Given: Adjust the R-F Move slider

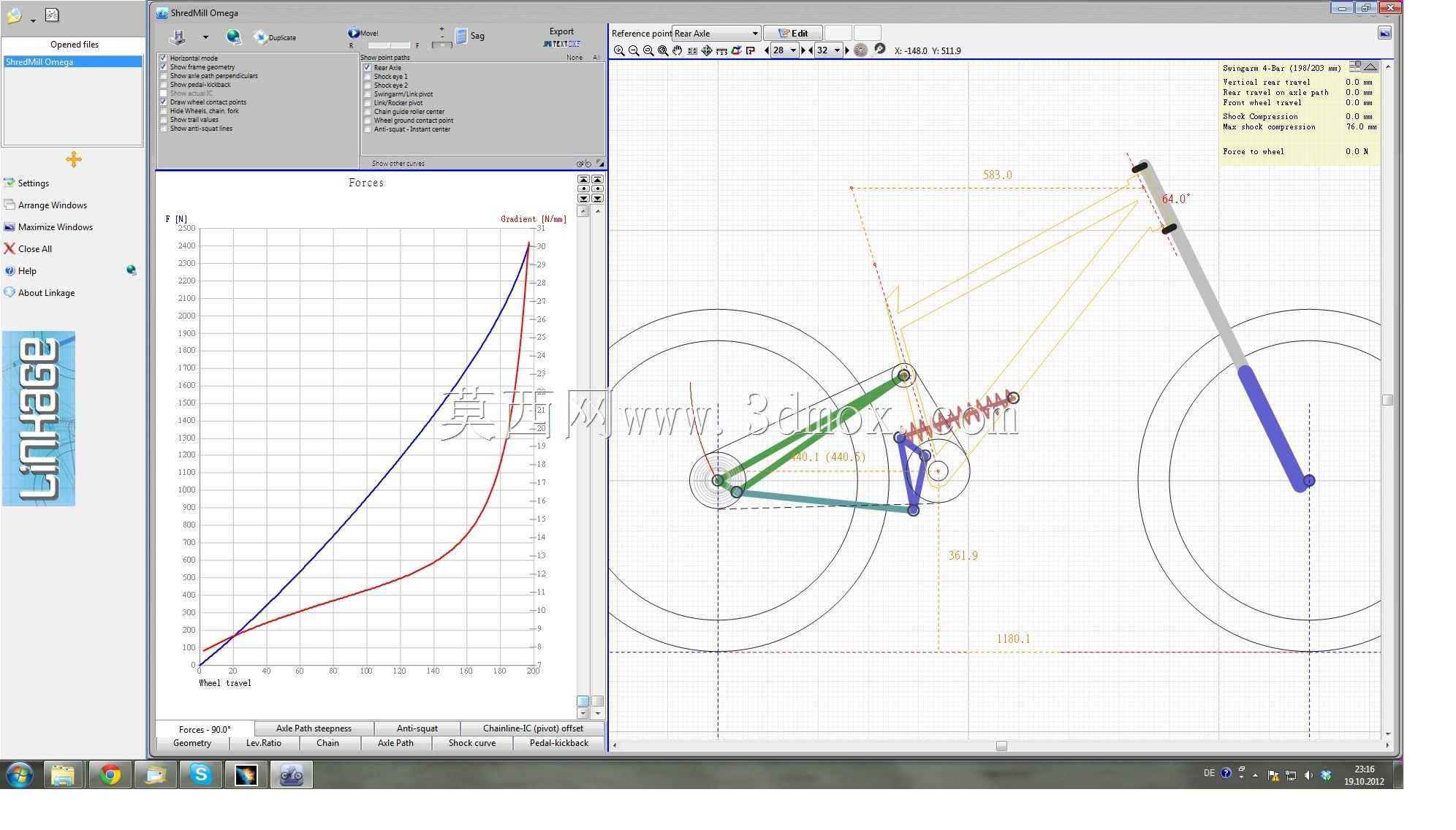Looking at the screenshot, I should (x=387, y=46).
